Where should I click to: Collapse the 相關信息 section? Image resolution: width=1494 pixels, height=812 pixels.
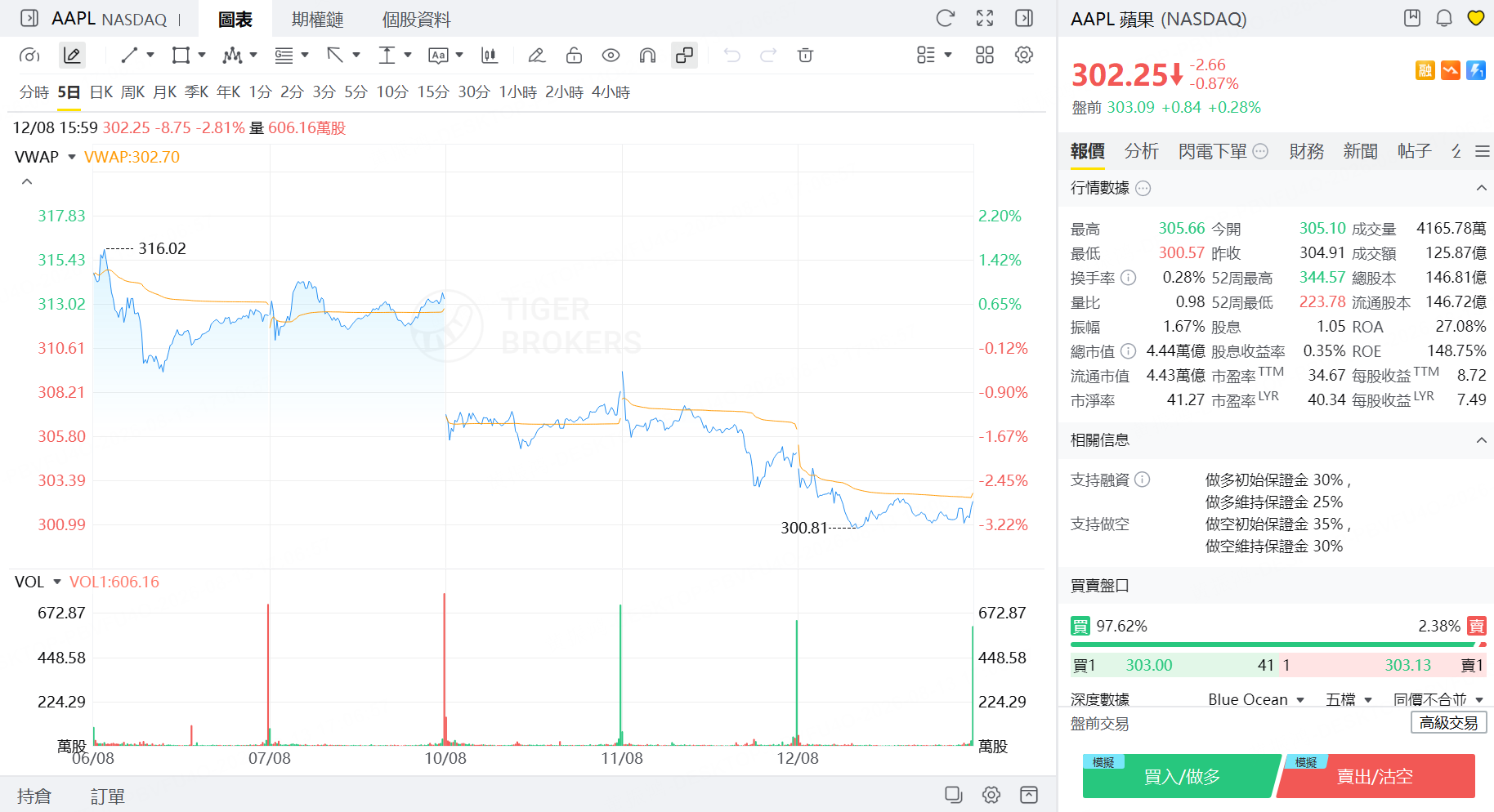[1481, 440]
